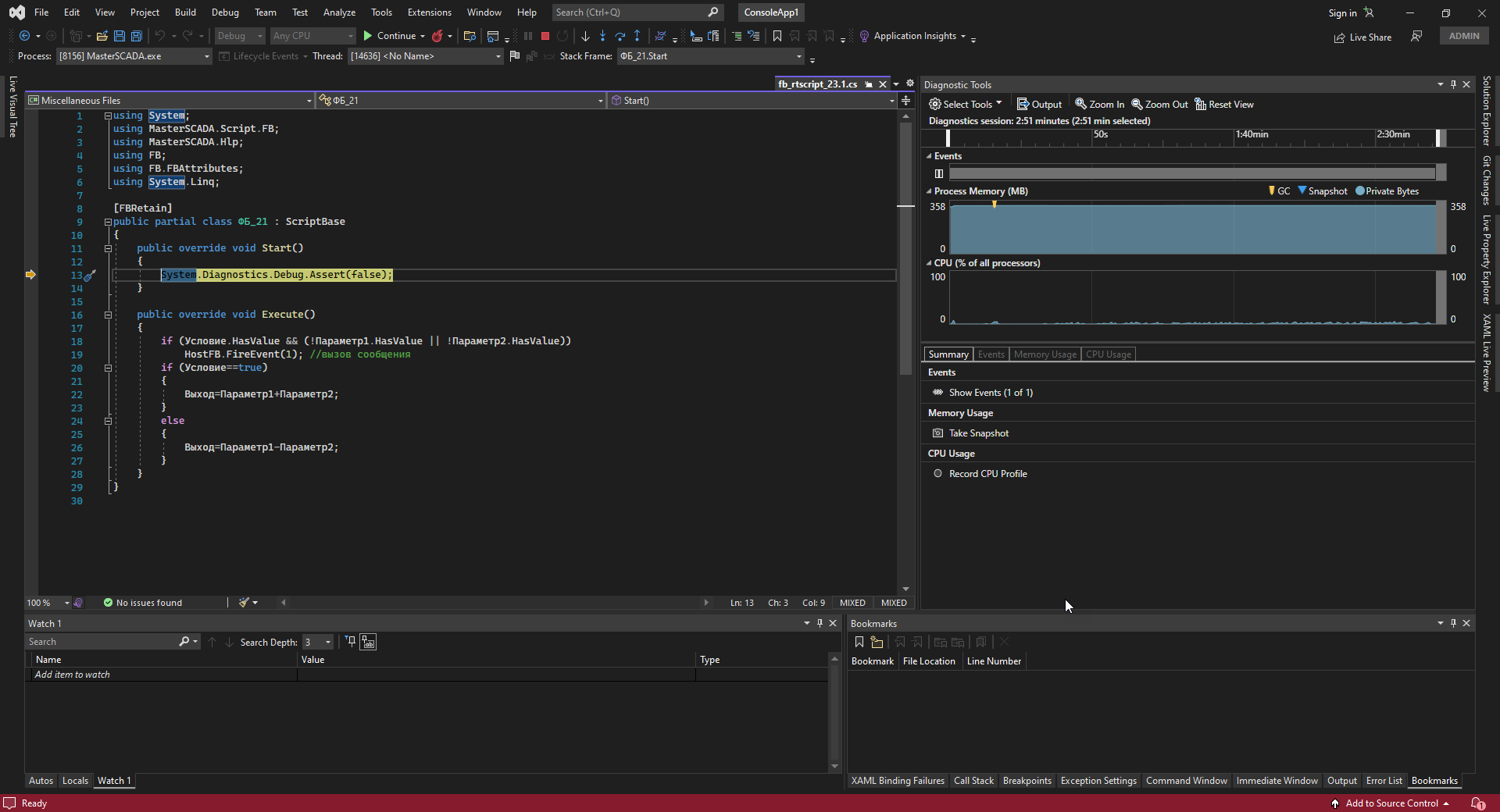The height and width of the screenshot is (812, 1500).
Task: Open the Miscellaneous Files project dropdown
Action: click(x=170, y=100)
